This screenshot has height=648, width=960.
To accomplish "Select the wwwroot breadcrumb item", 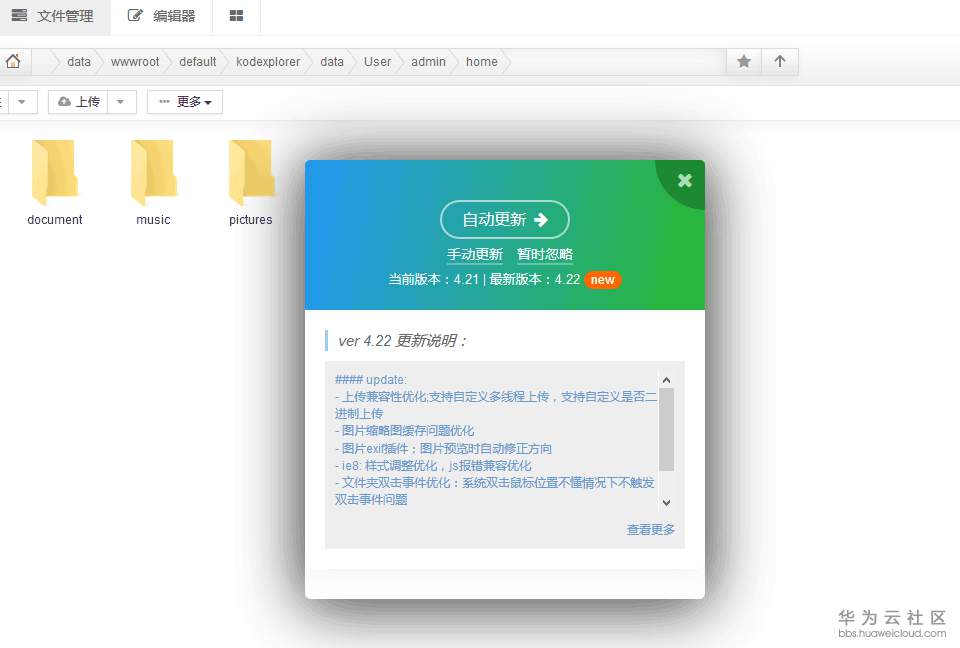I will [135, 61].
